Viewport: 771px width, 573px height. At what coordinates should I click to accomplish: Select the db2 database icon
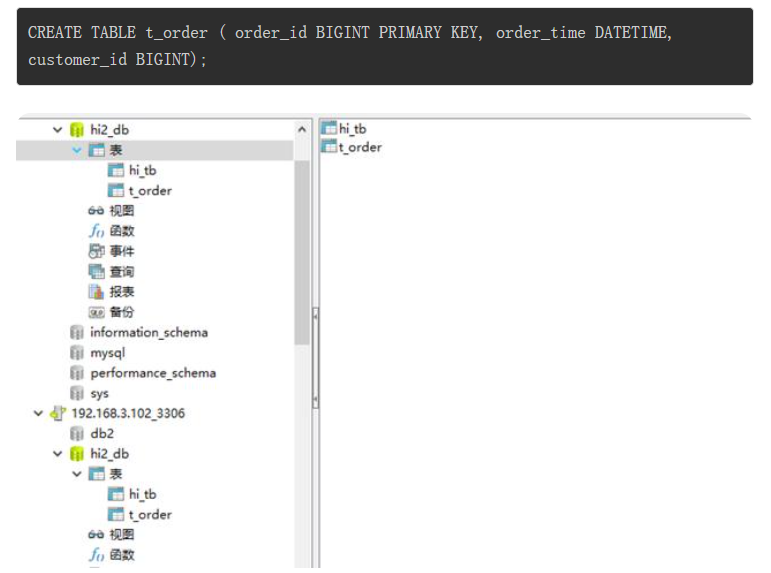coord(77,434)
